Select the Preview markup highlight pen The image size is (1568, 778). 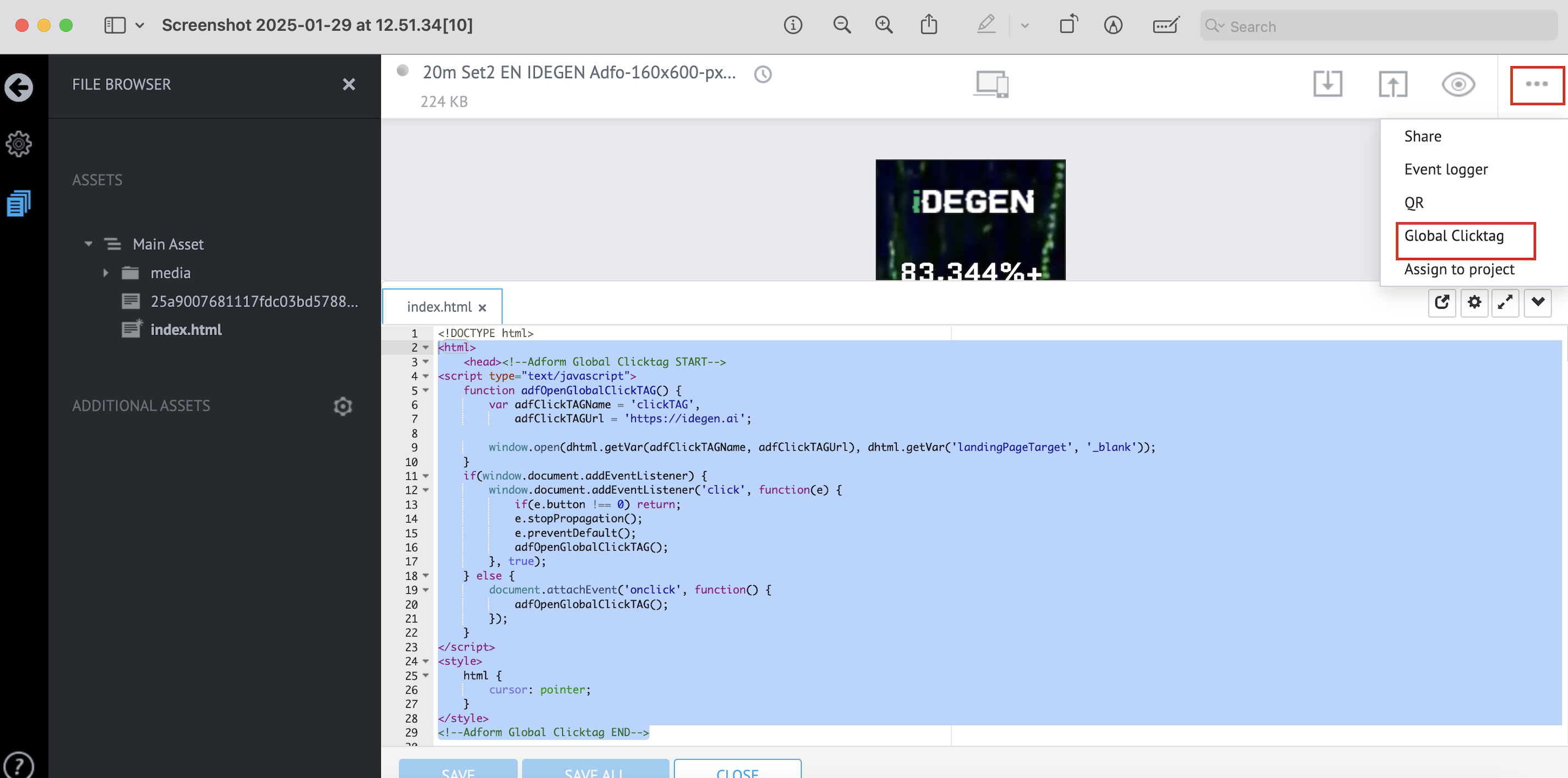tap(986, 24)
